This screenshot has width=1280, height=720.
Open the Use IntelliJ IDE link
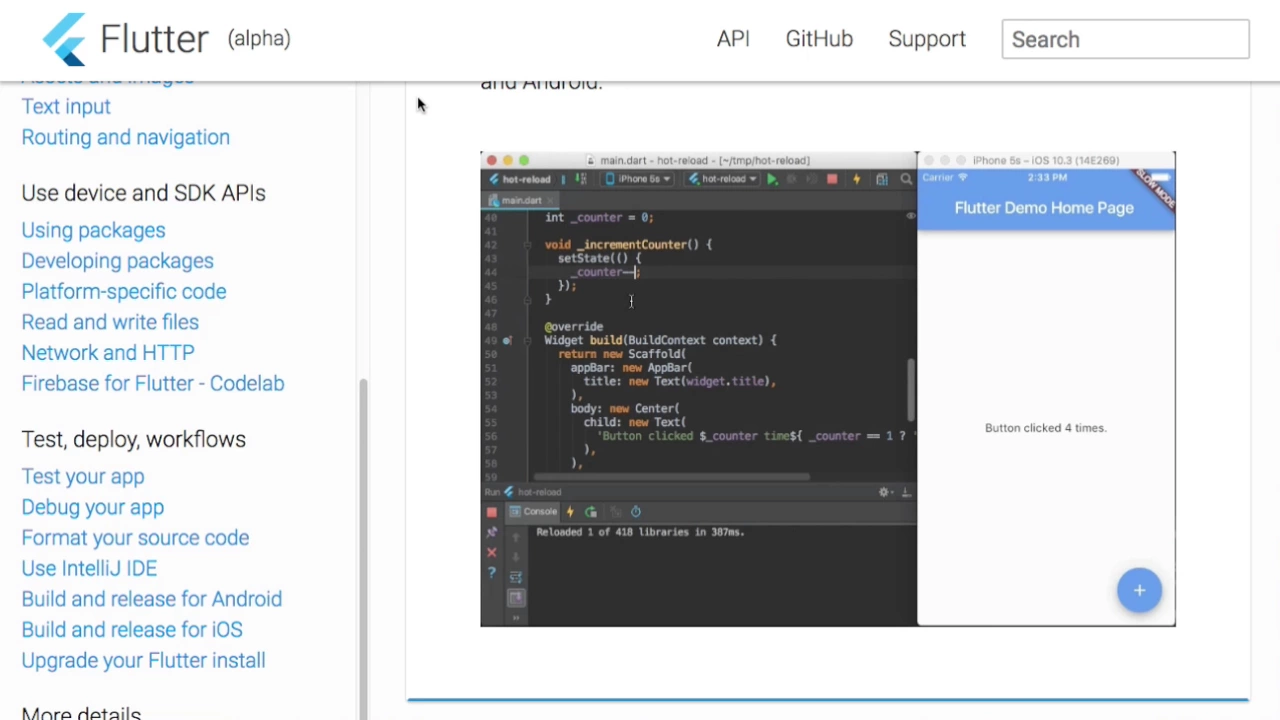[x=89, y=568]
